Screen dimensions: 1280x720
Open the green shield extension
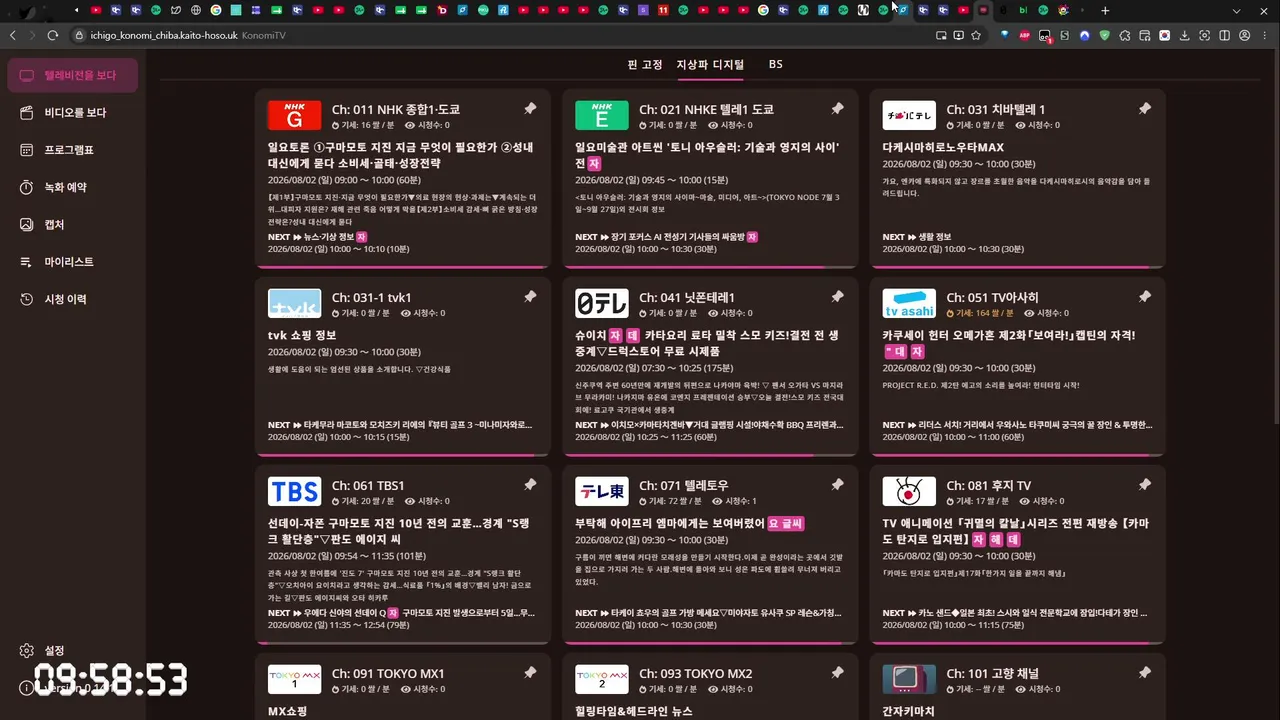(x=1105, y=35)
